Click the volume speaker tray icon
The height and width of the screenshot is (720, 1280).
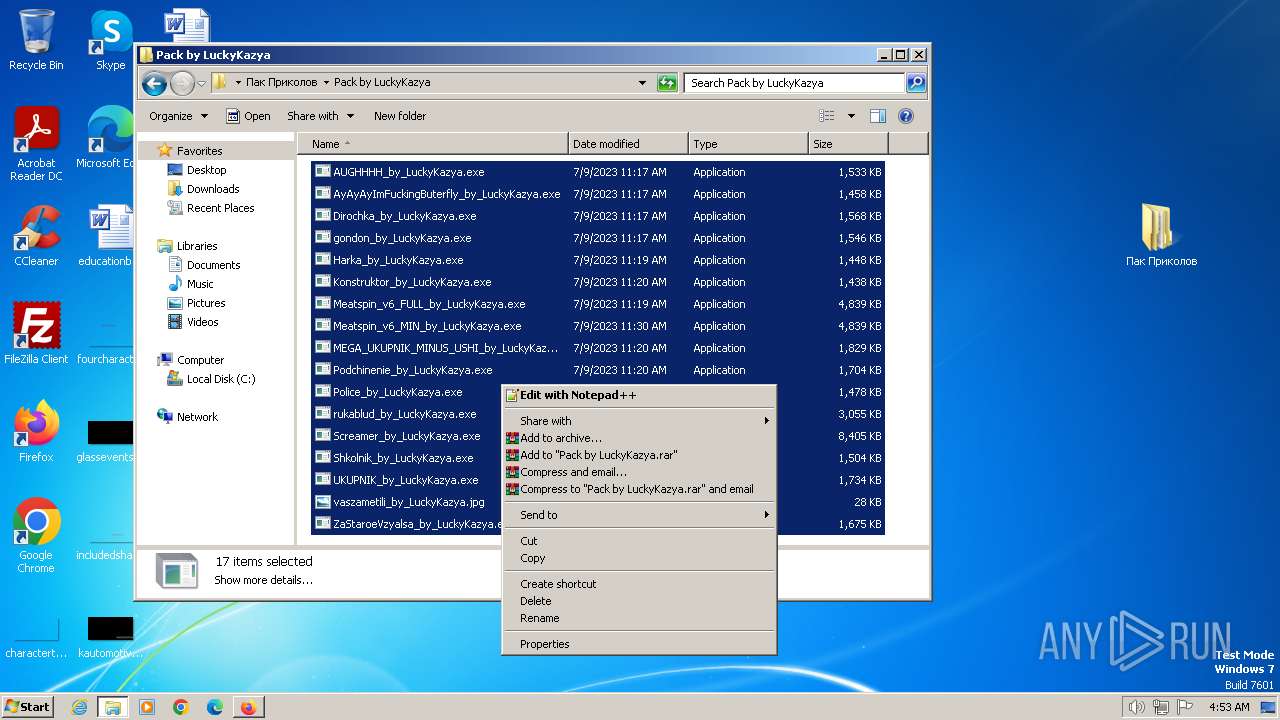(x=1136, y=707)
